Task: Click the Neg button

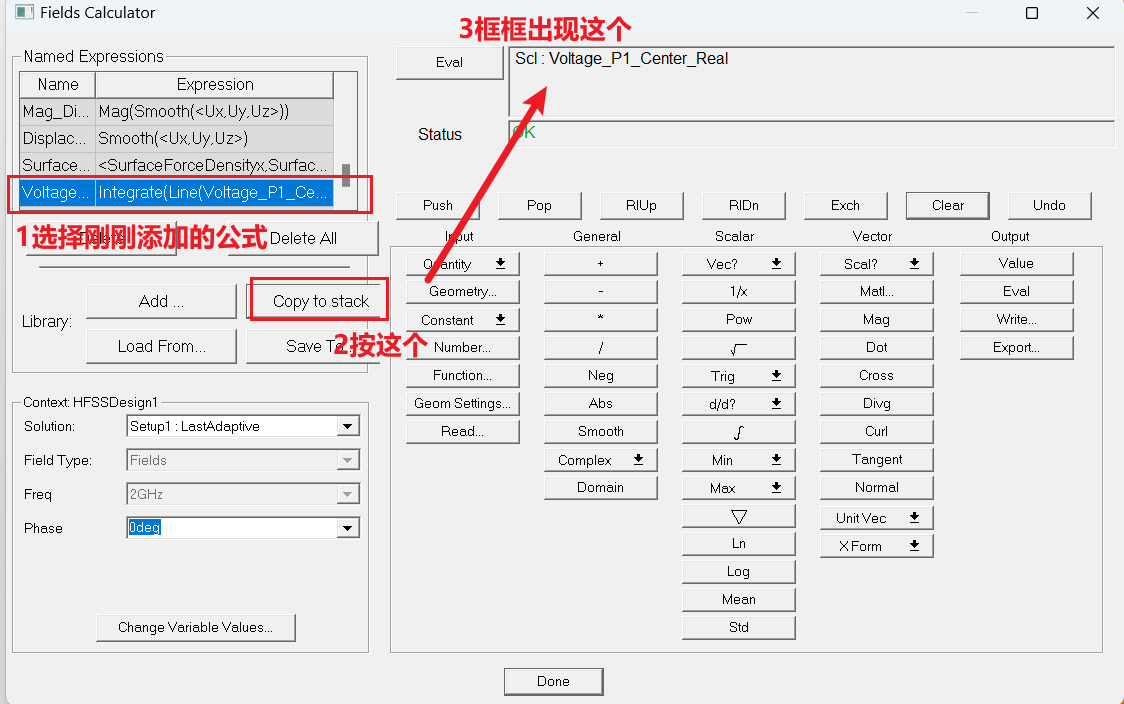Action: (601, 376)
